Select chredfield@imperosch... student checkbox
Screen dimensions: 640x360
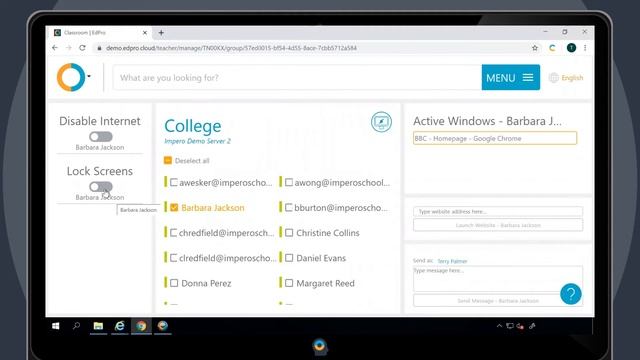pyautogui.click(x=173, y=233)
